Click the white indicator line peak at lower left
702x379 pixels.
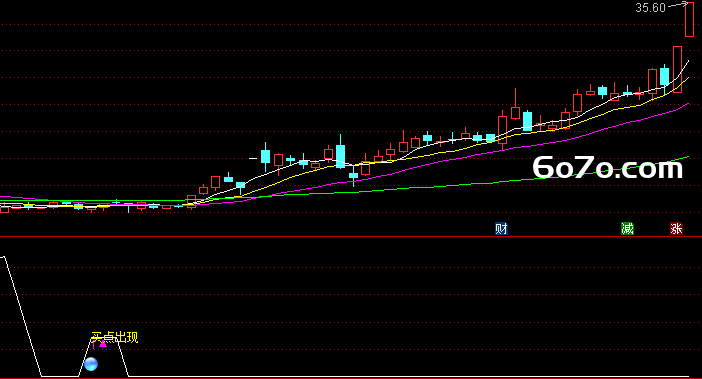(4, 257)
